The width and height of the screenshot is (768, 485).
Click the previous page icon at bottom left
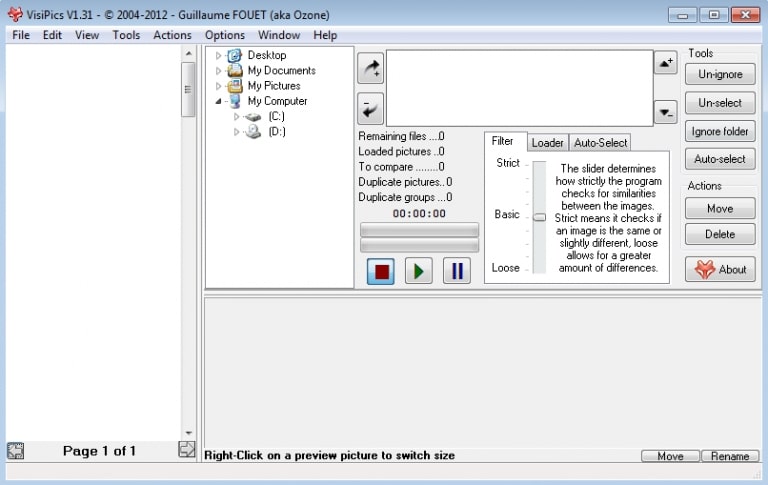coord(15,451)
